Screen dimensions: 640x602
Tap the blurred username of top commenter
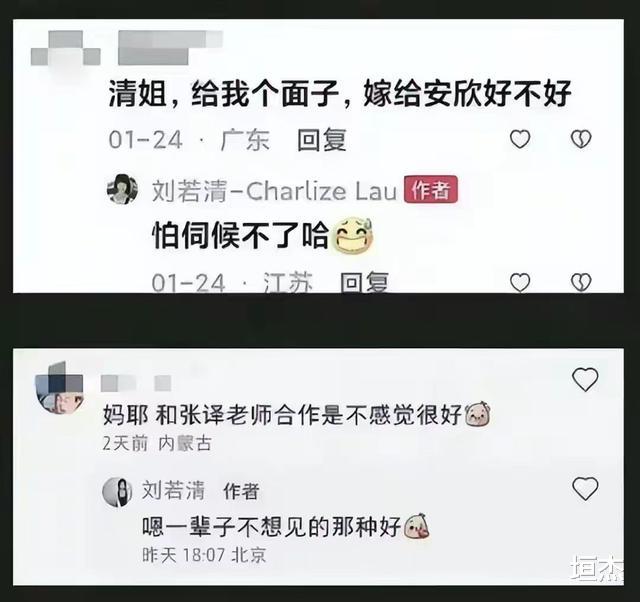click(x=170, y=48)
